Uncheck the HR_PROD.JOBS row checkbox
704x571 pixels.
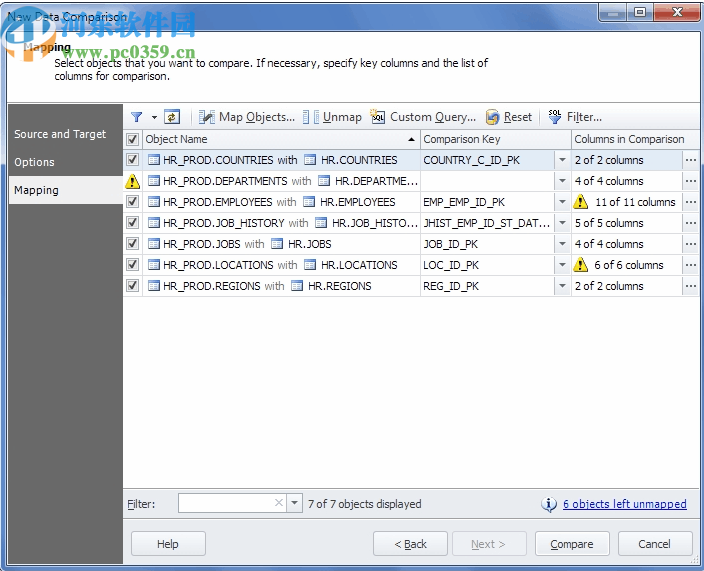(x=132, y=244)
